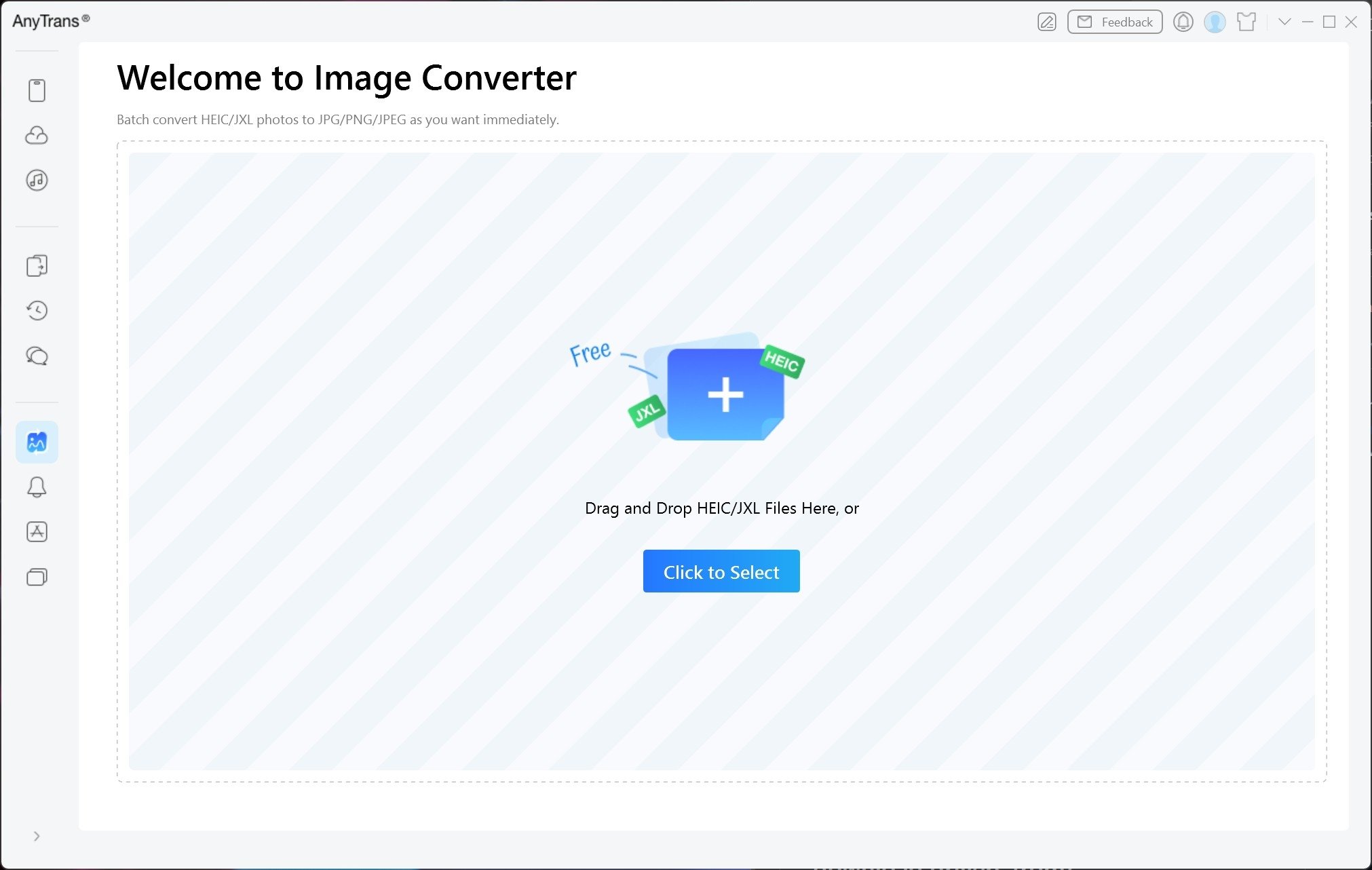
Task: Open Phone Switcher transfer icon
Action: [37, 266]
